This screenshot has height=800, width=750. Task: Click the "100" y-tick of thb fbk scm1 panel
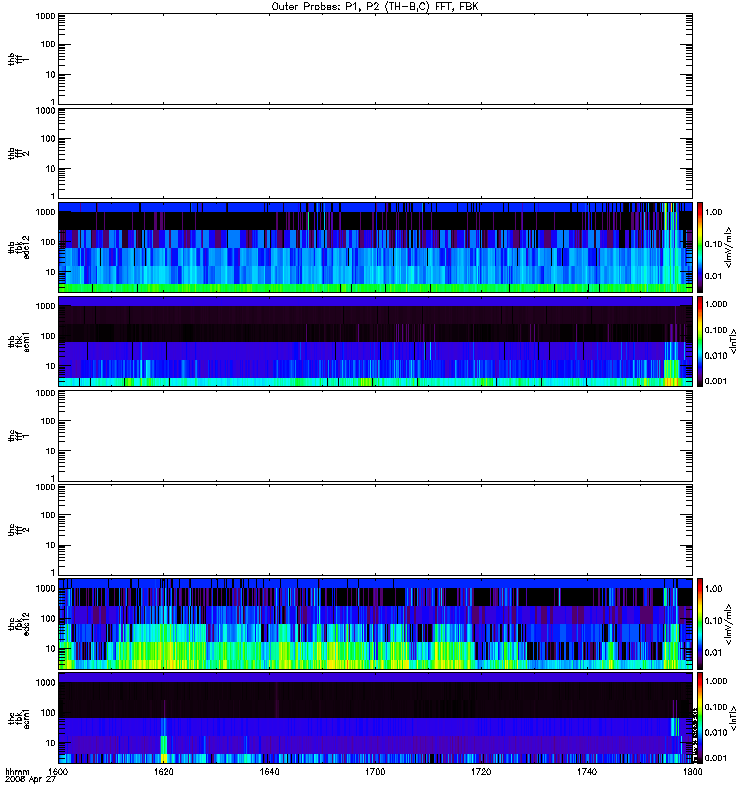pyautogui.click(x=48, y=336)
